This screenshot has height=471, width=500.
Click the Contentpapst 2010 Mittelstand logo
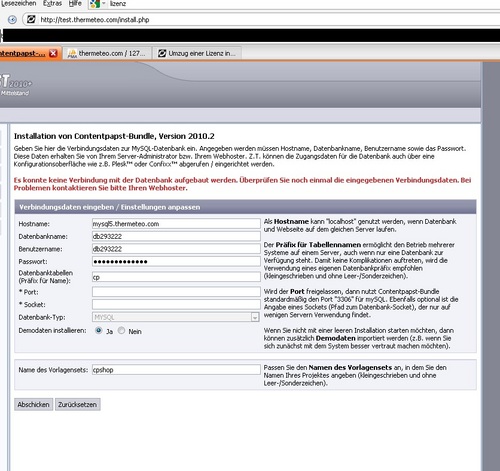tap(15, 85)
